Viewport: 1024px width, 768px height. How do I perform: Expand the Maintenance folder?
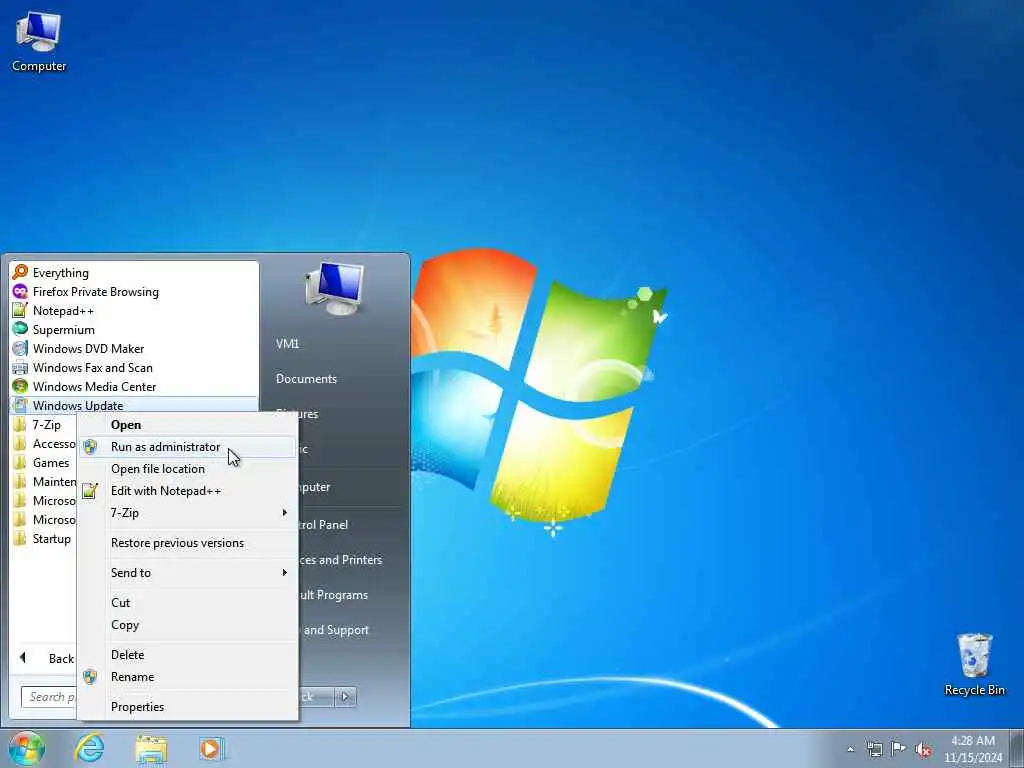tap(44, 481)
